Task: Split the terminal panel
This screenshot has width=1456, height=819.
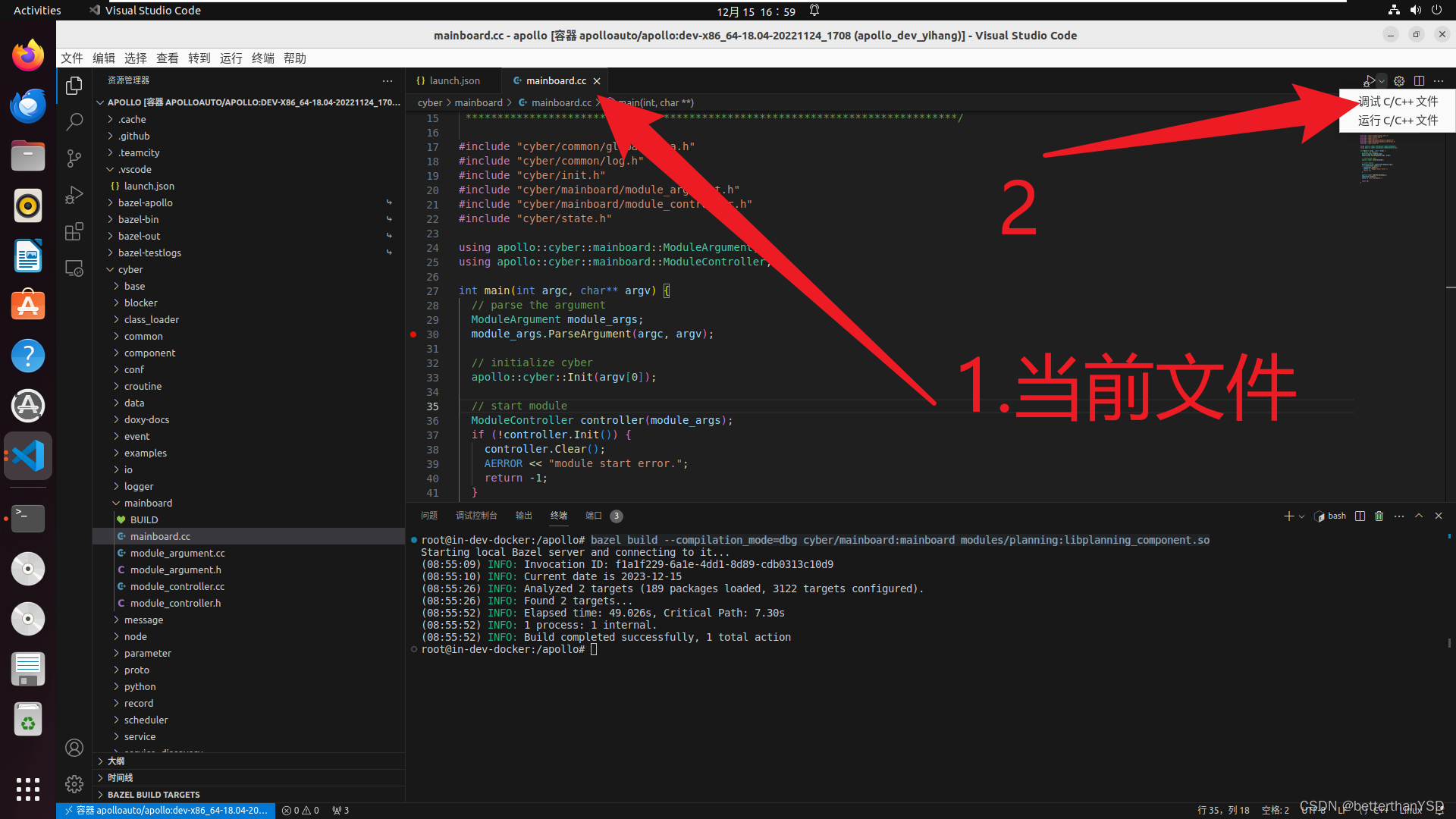Action: click(x=1360, y=516)
